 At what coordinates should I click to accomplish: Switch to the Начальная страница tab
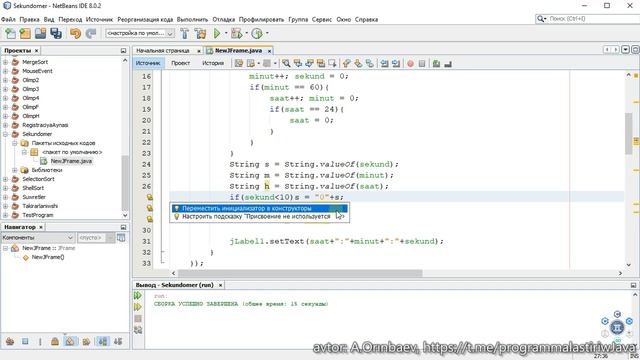coord(163,51)
